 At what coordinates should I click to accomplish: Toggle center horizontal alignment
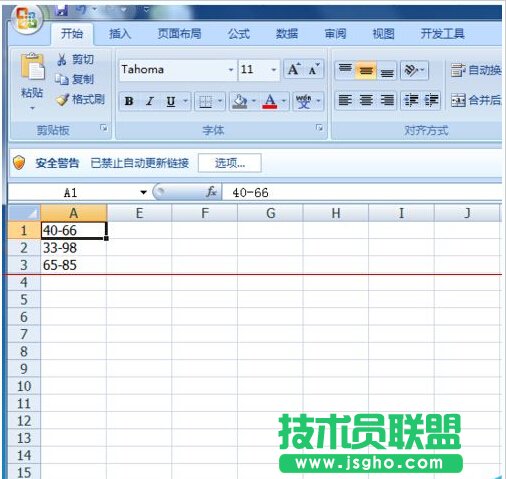(366, 100)
